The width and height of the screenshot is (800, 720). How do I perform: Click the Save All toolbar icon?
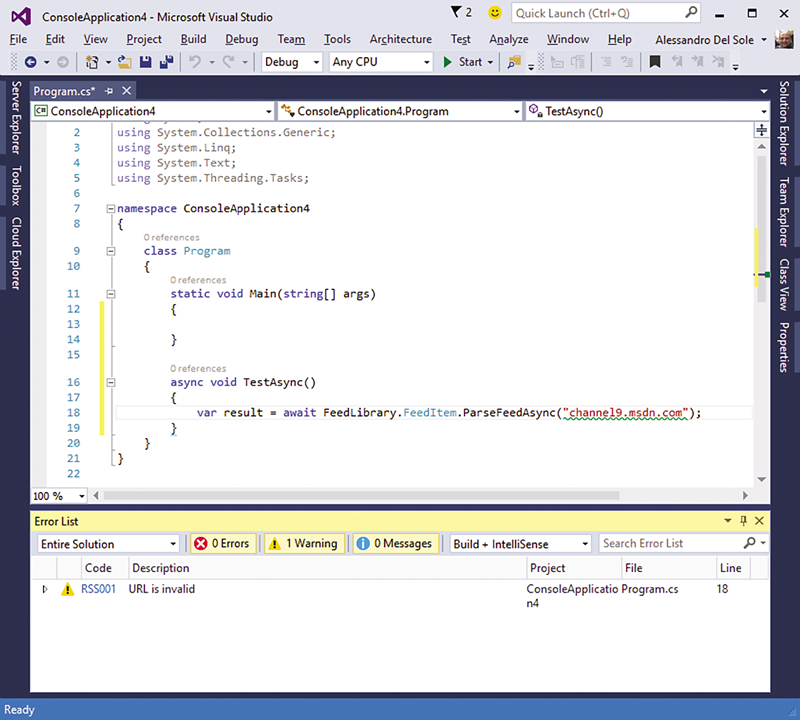166,62
